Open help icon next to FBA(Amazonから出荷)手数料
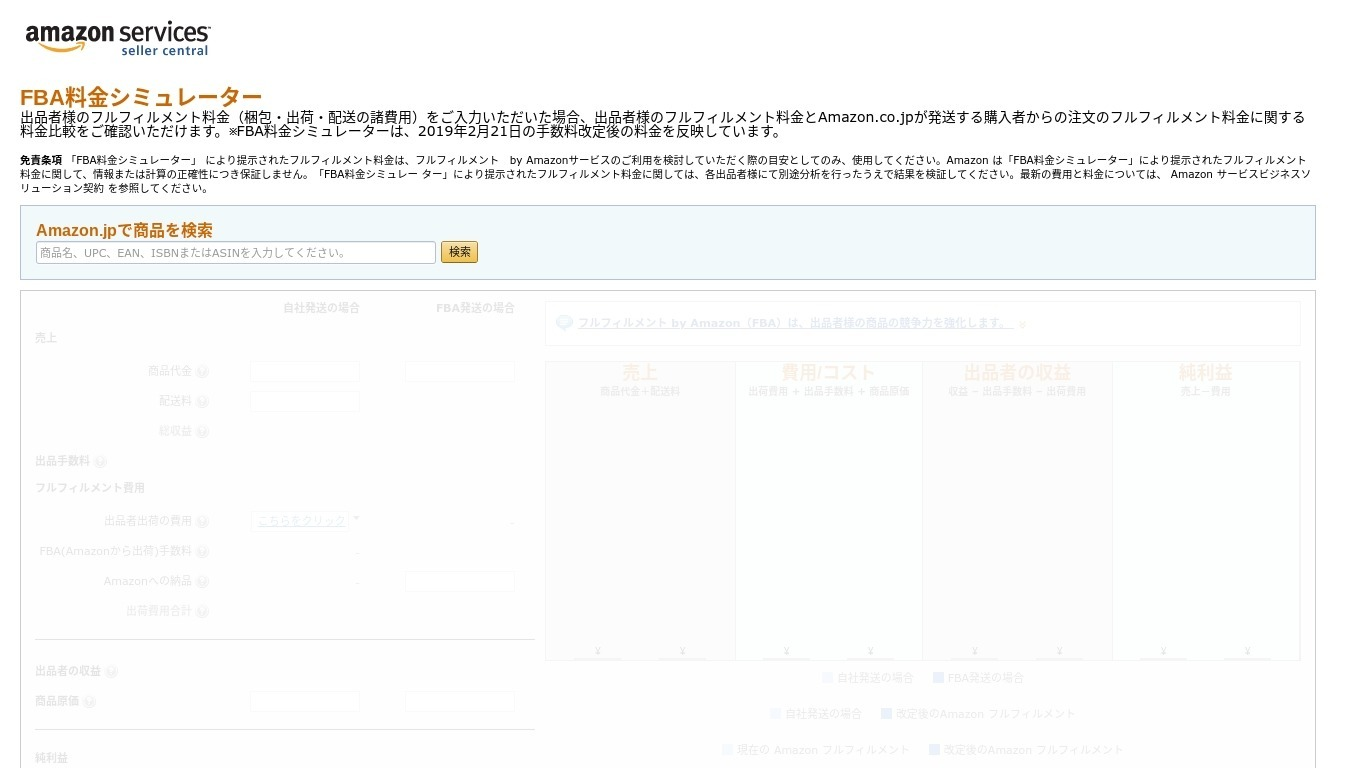The image size is (1366, 768). click(202, 552)
